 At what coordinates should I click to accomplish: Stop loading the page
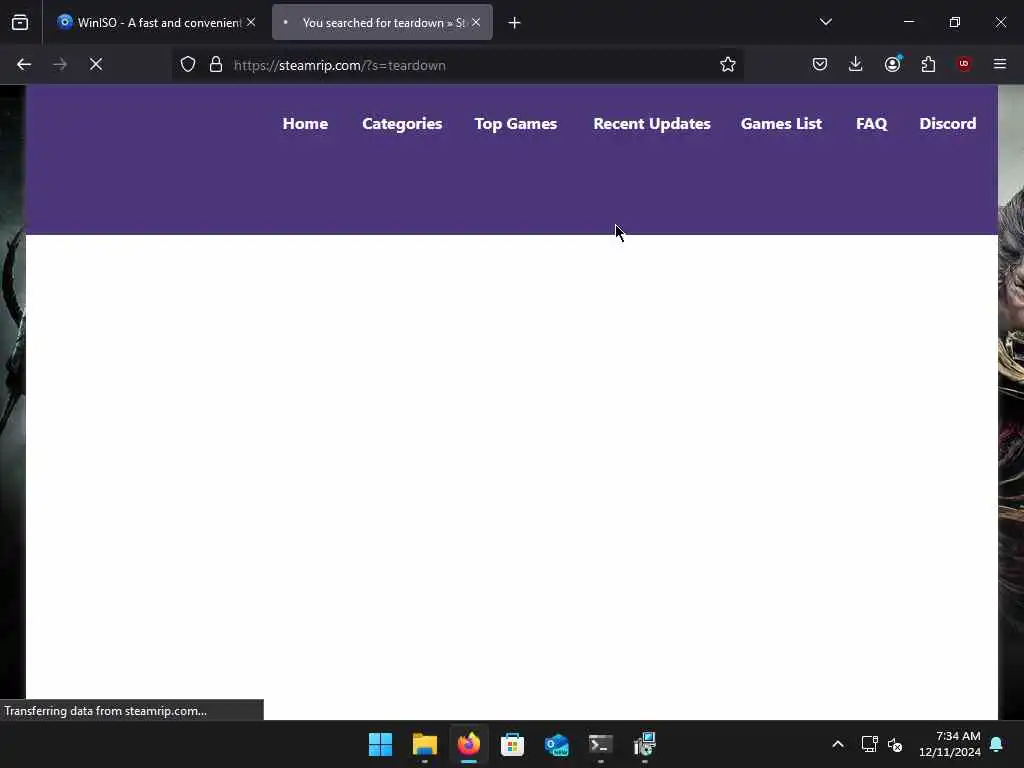(x=96, y=64)
